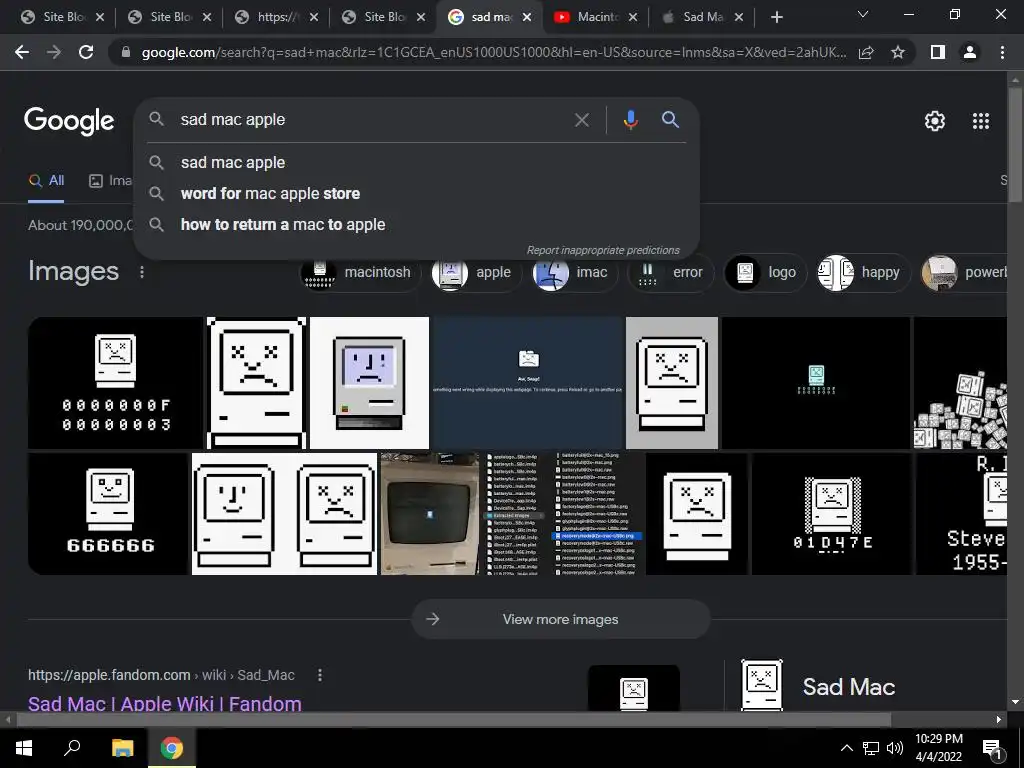Filter images by the macintosh chip
This screenshot has width=1024, height=768.
[x=360, y=272]
